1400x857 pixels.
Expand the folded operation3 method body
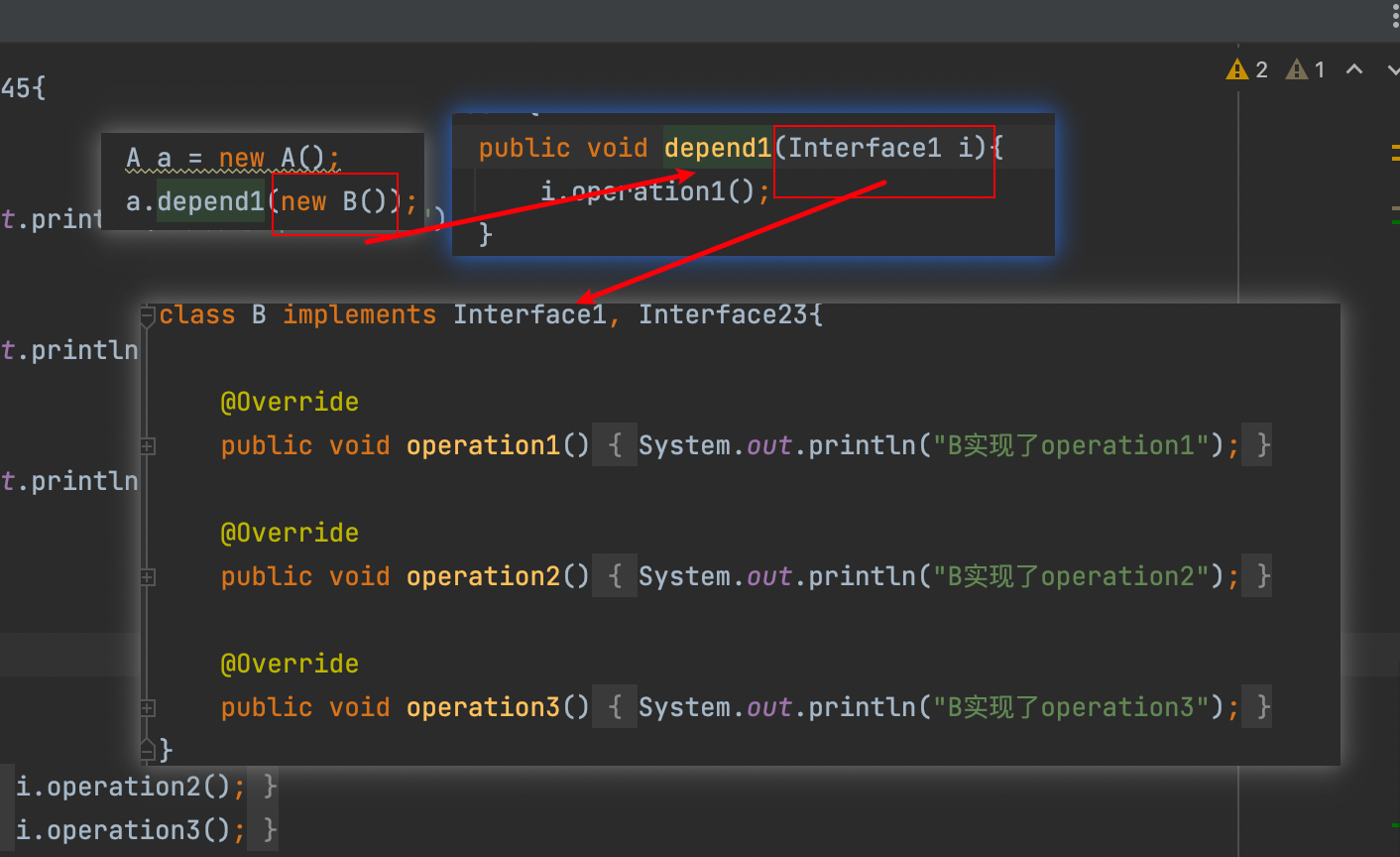point(148,708)
